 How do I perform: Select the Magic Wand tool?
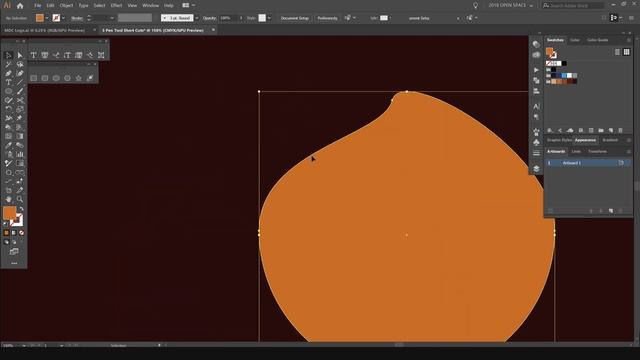tap(8, 64)
